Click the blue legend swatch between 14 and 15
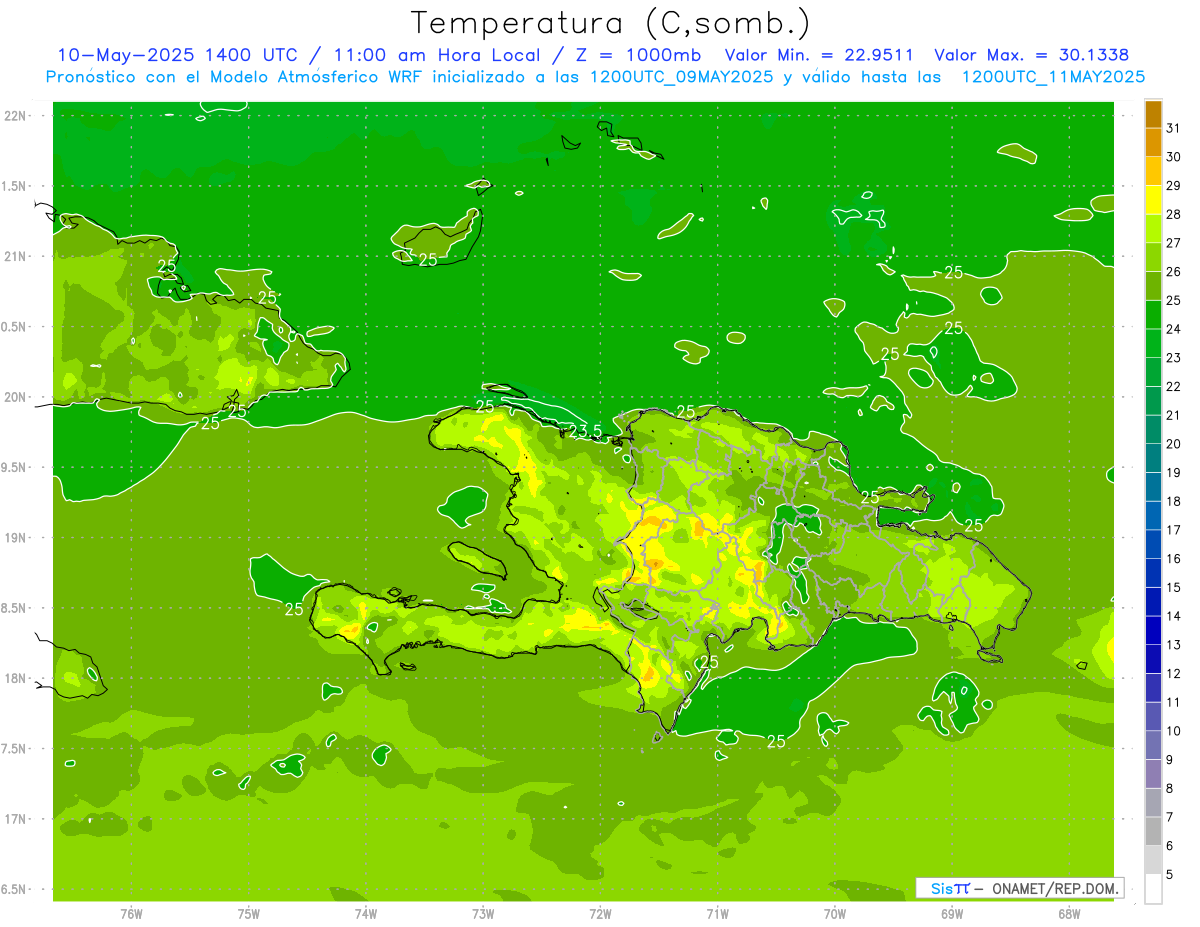Screen dimensions: 1200x927 pyautogui.click(x=1153, y=601)
